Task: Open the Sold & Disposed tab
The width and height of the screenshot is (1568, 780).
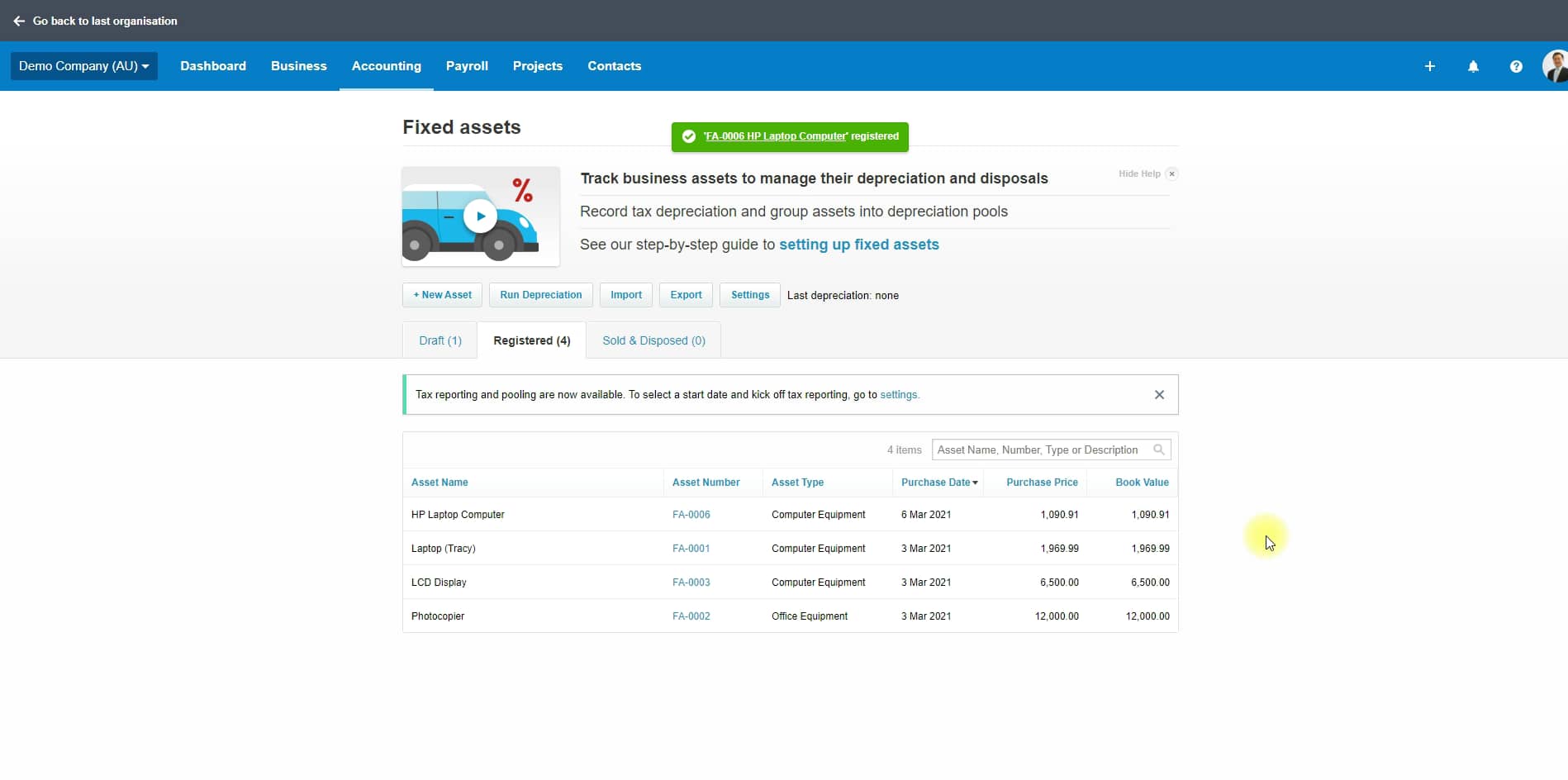Action: (653, 340)
